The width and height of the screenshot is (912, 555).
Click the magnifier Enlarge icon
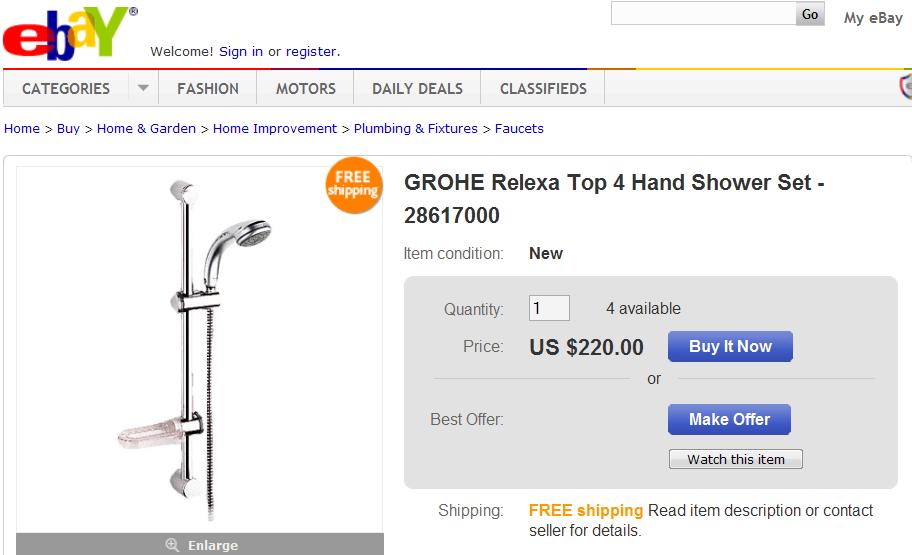point(172,545)
